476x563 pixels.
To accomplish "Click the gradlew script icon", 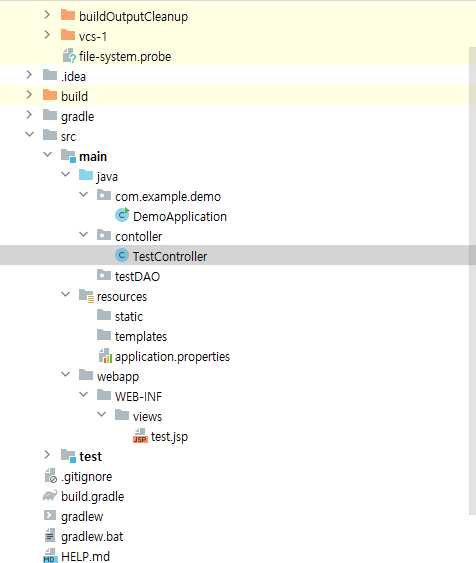I will pyautogui.click(x=50, y=516).
